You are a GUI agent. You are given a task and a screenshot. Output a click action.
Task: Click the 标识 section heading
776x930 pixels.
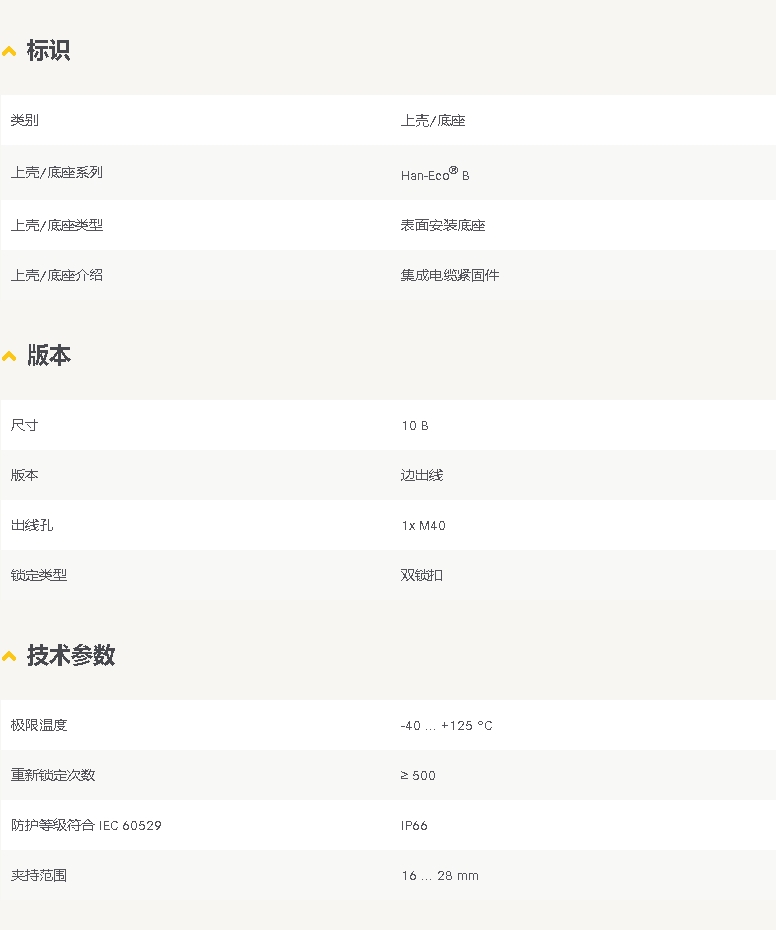pyautogui.click(x=48, y=50)
